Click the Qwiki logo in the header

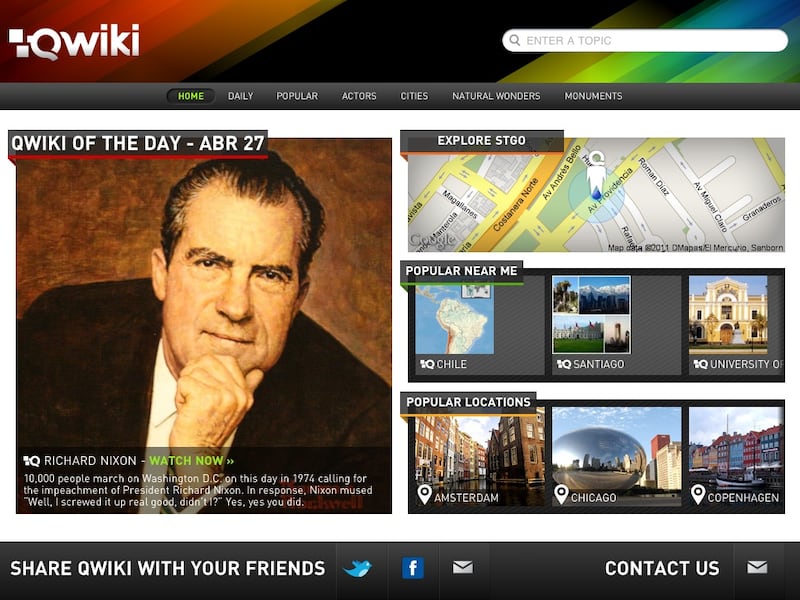tap(74, 42)
